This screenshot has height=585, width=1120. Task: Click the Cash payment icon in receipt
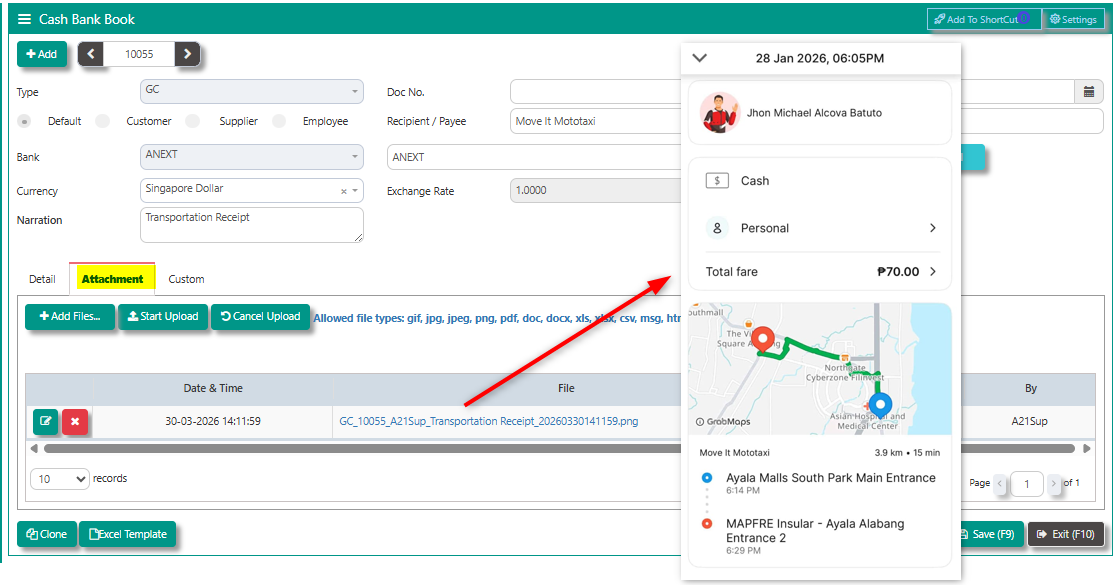[717, 181]
